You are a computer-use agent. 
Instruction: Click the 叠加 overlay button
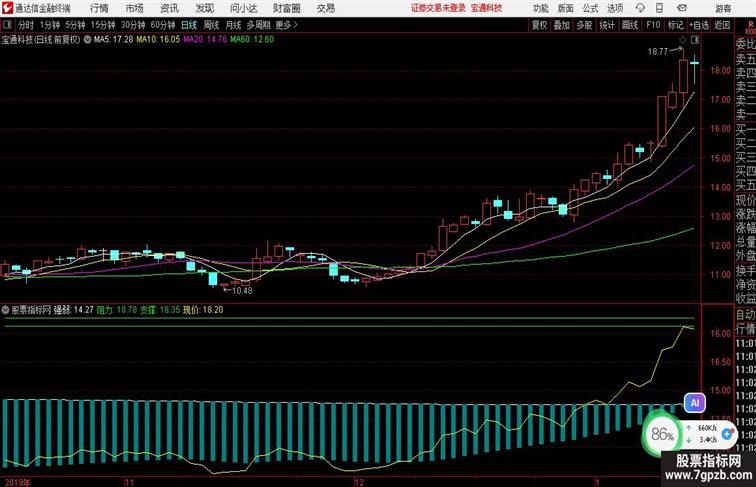pyautogui.click(x=562, y=25)
